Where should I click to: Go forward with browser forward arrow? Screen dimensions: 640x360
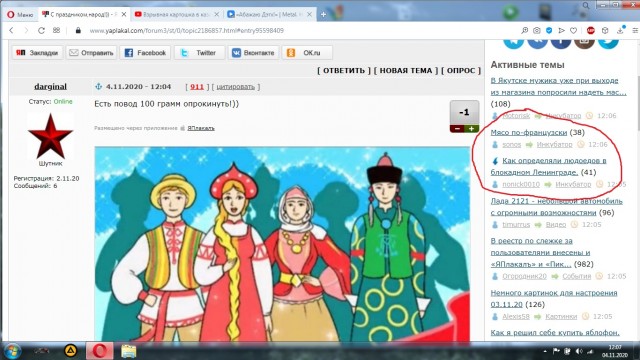[x=26, y=30]
